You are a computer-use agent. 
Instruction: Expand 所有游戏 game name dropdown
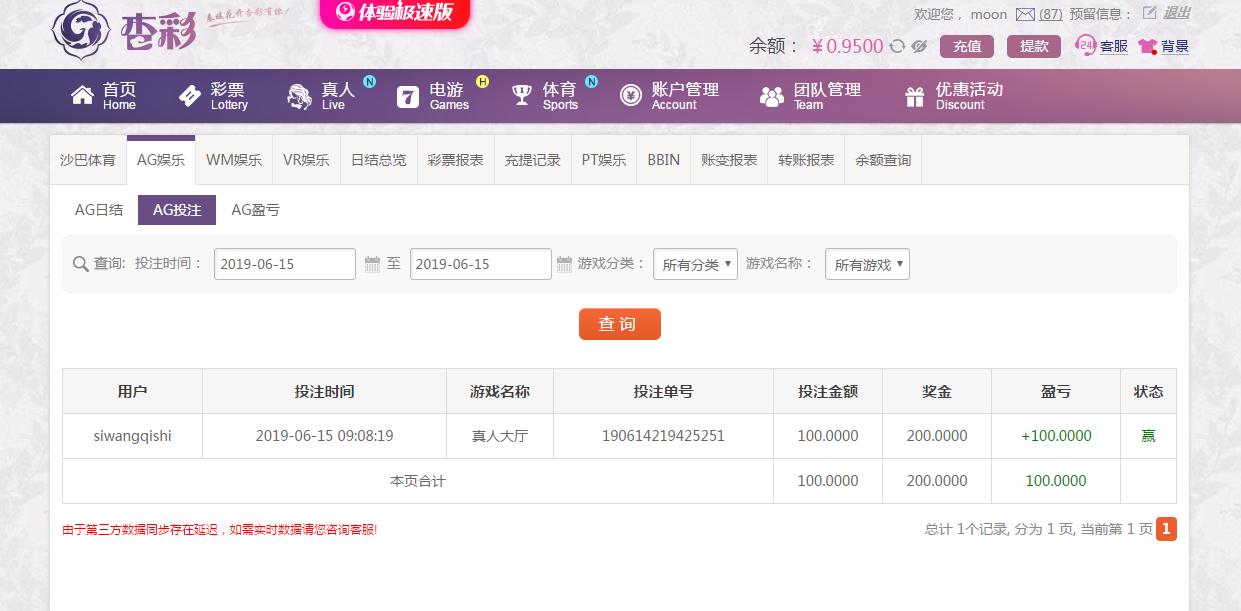tap(867, 264)
